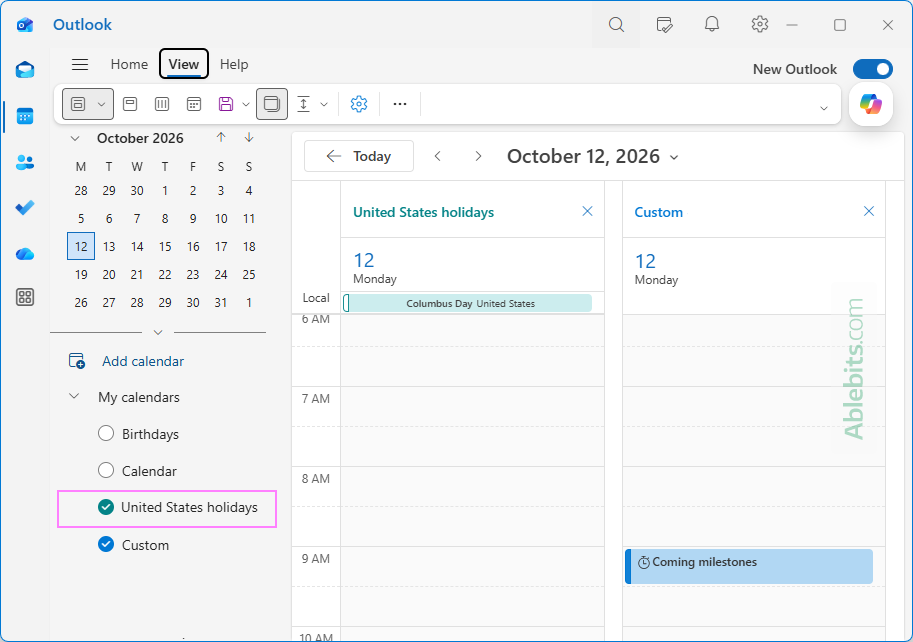Click the Add calendar icon
Viewport: 913px width, 642px height.
tap(77, 361)
